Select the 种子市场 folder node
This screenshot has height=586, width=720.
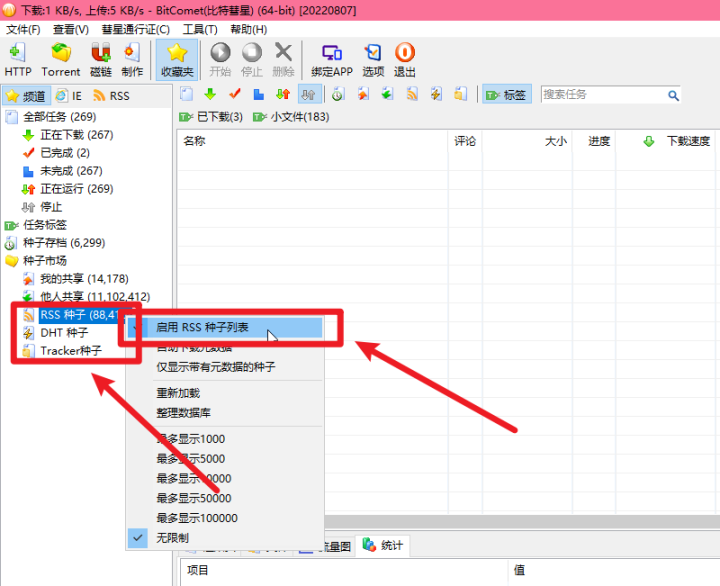point(45,260)
